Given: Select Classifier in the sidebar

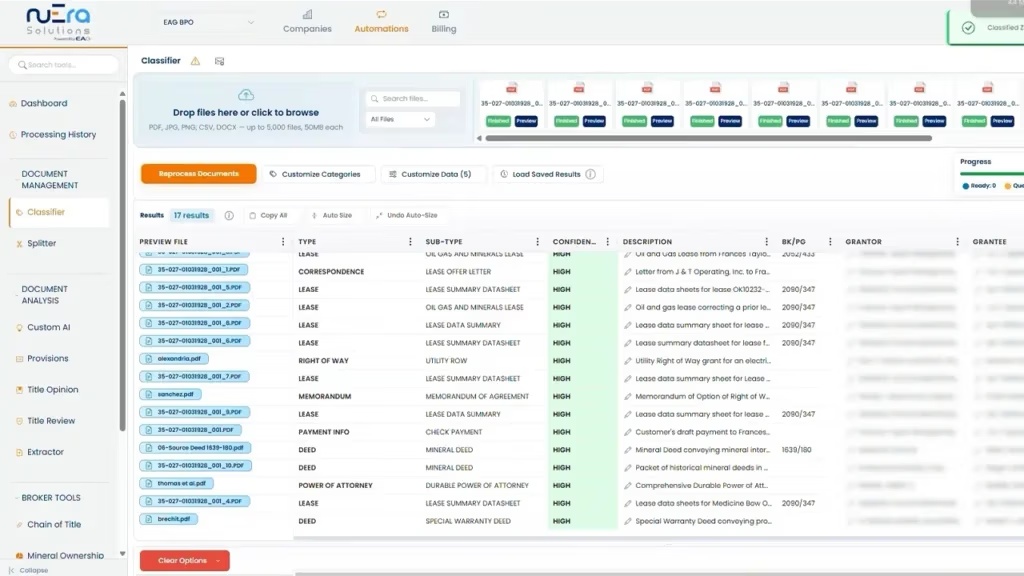Looking at the screenshot, I should tap(59, 212).
